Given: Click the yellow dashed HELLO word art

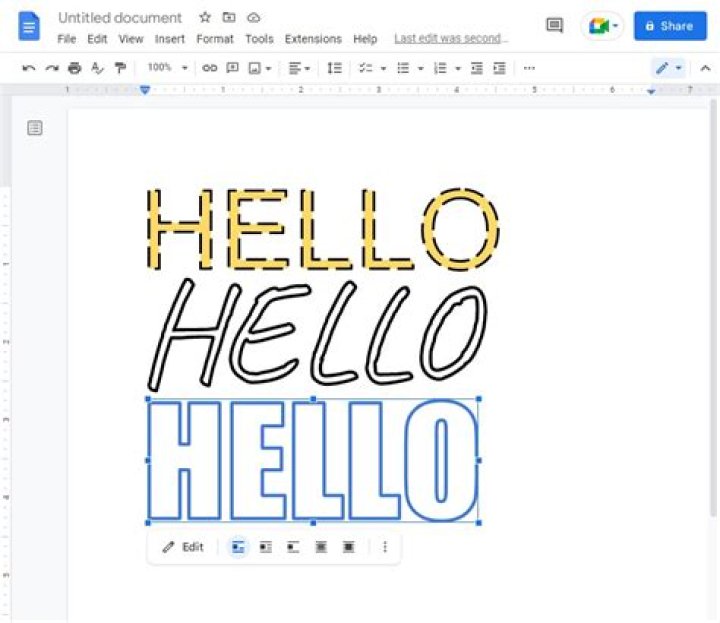Looking at the screenshot, I should pos(322,229).
